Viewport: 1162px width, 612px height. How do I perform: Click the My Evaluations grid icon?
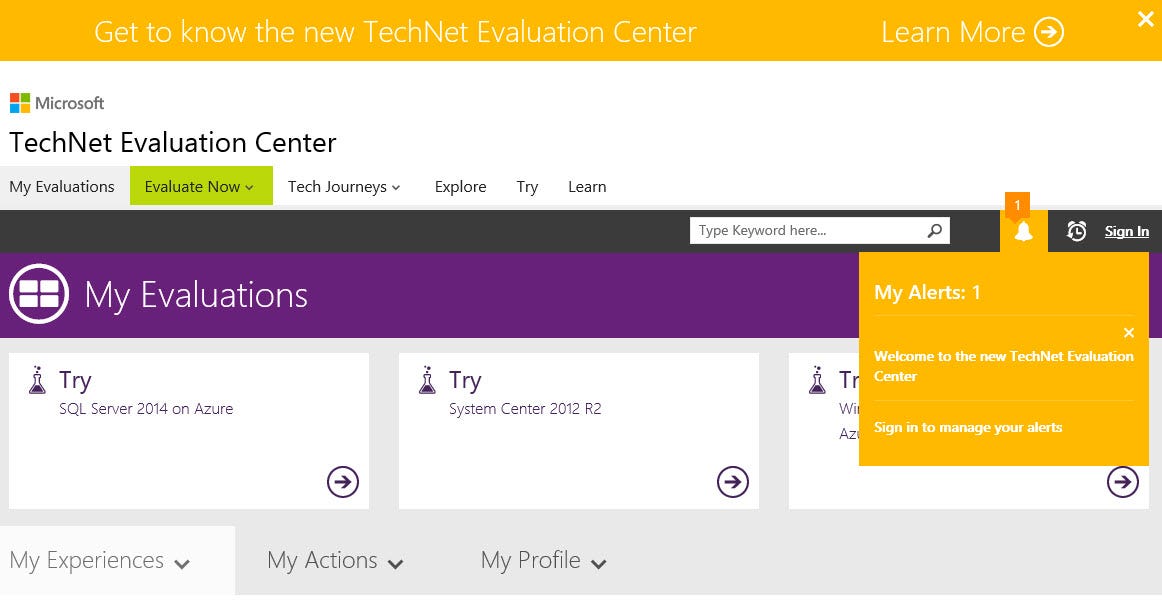[38, 293]
